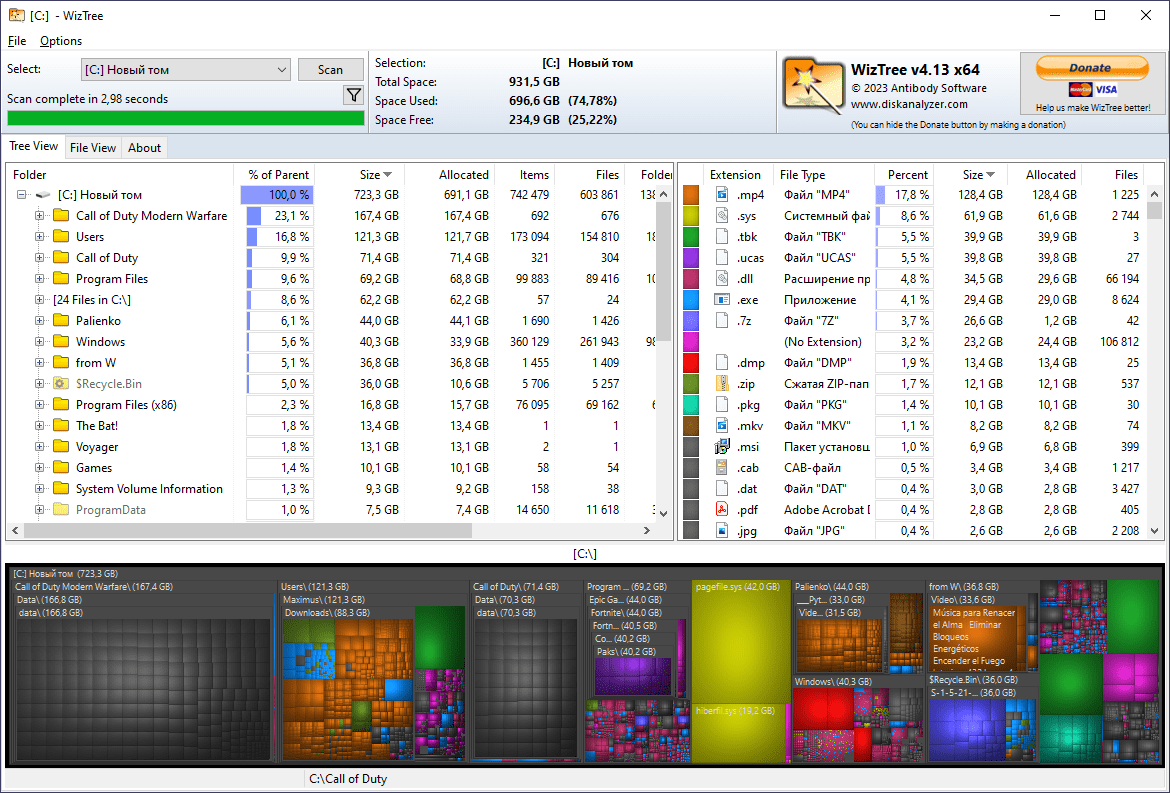Expand the Windows folder node

[x=39, y=342]
